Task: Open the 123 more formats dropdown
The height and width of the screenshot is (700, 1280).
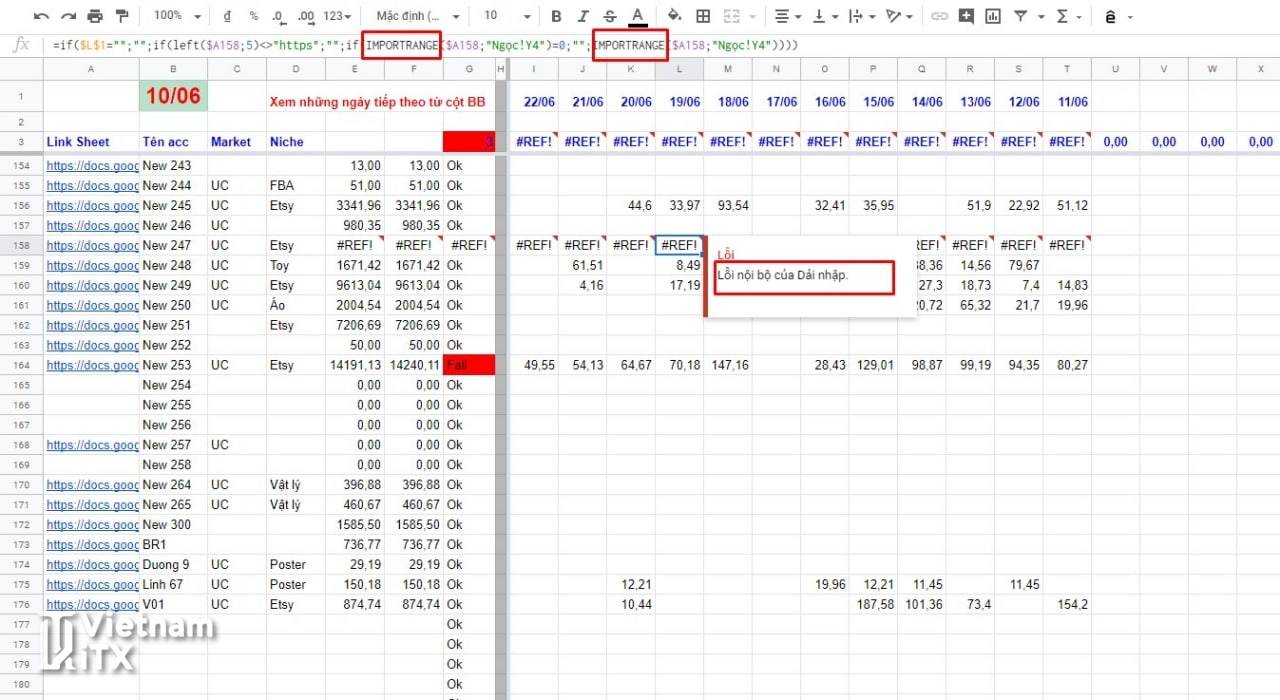Action: point(338,16)
